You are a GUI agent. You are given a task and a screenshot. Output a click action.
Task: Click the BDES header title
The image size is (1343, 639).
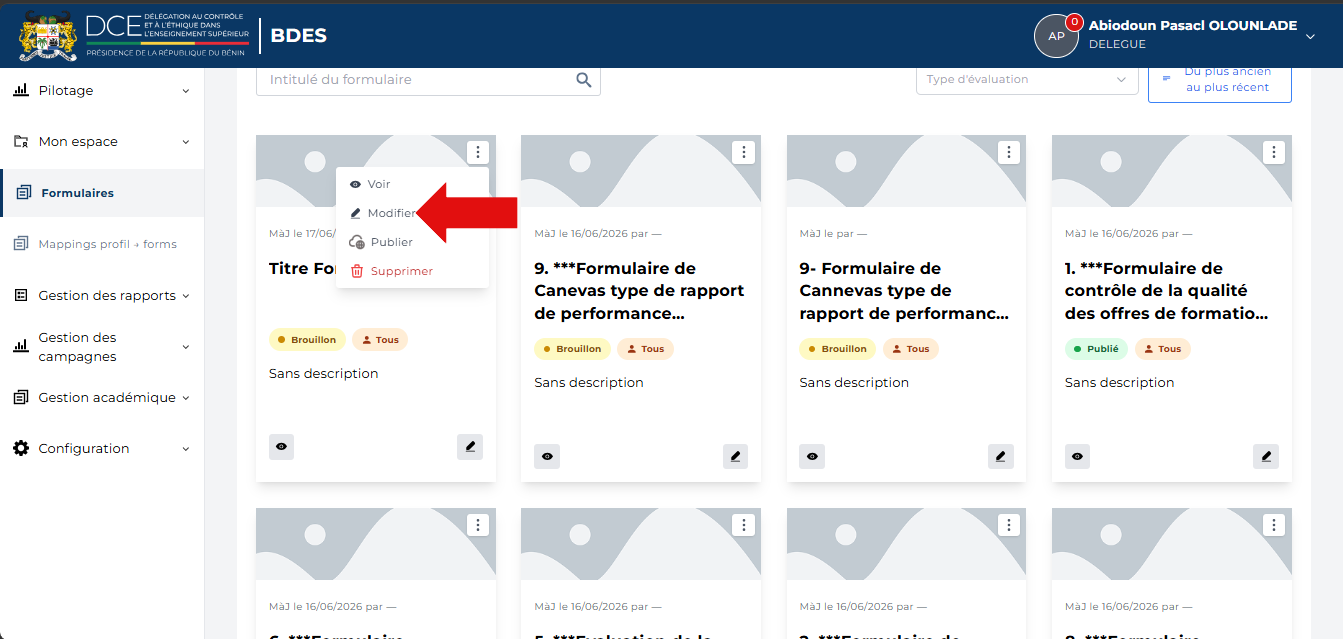pyautogui.click(x=298, y=36)
